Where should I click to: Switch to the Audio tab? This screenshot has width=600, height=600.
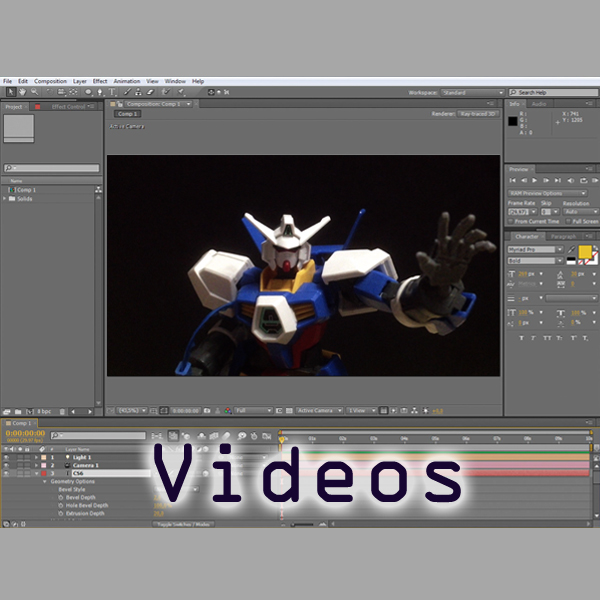click(539, 104)
